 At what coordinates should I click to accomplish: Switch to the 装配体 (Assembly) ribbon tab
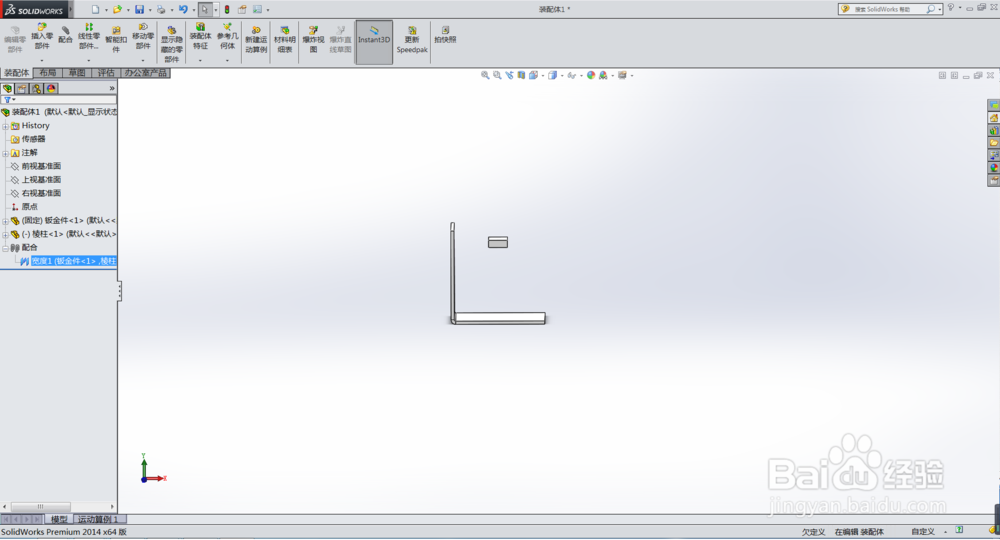coord(17,73)
